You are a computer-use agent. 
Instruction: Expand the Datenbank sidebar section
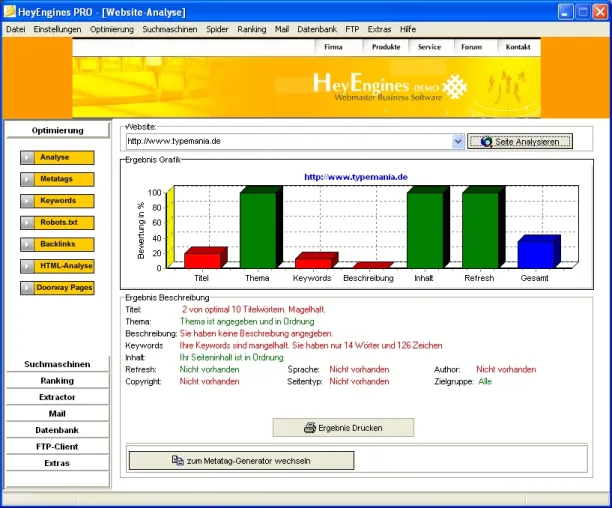[x=57, y=430]
